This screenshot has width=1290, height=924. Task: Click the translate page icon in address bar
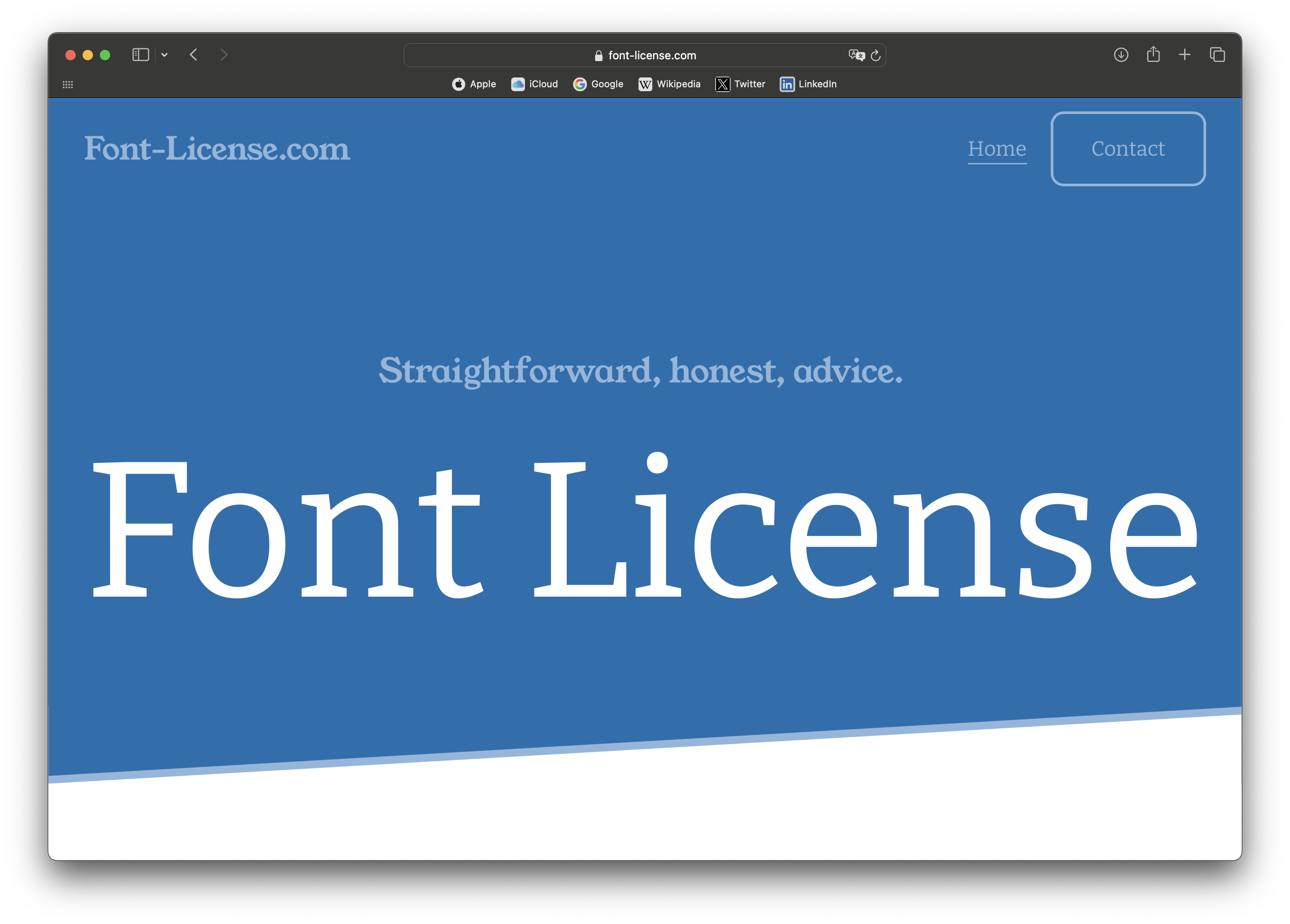856,55
